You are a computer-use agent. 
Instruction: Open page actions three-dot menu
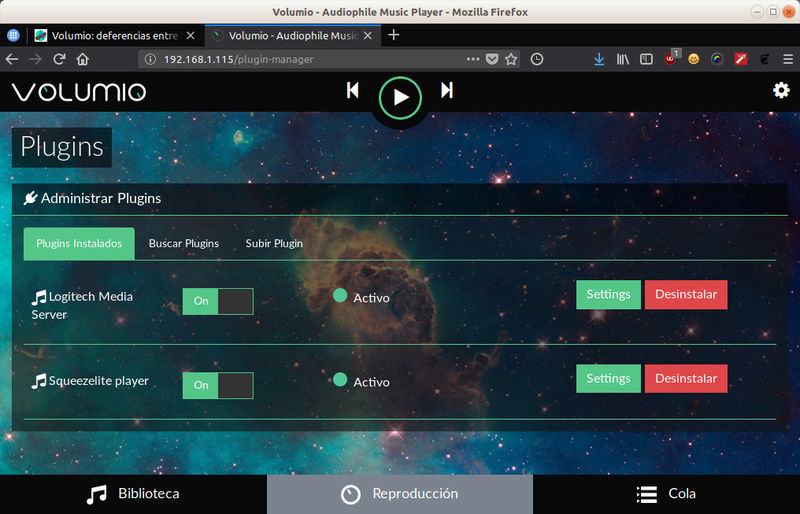pyautogui.click(x=473, y=59)
